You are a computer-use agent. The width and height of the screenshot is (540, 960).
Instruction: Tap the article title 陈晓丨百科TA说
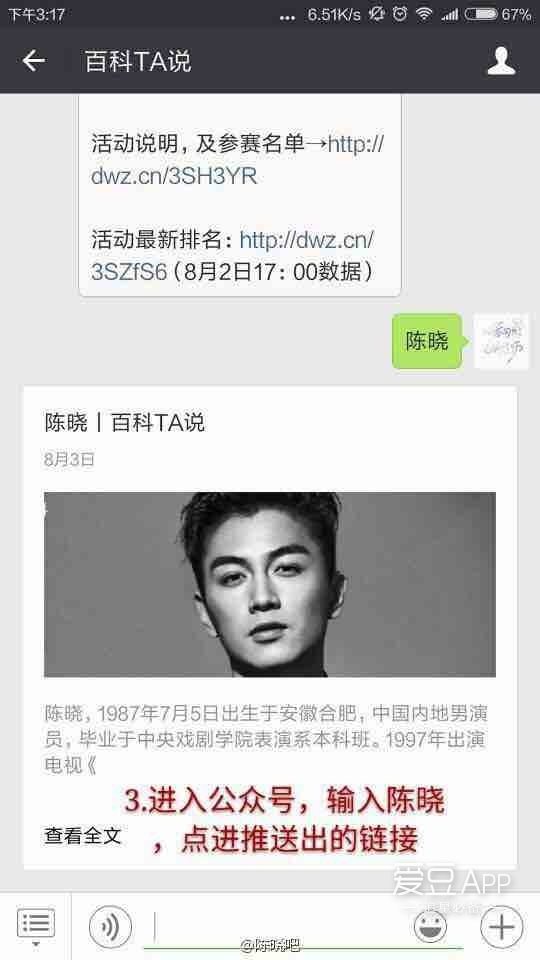coord(124,422)
